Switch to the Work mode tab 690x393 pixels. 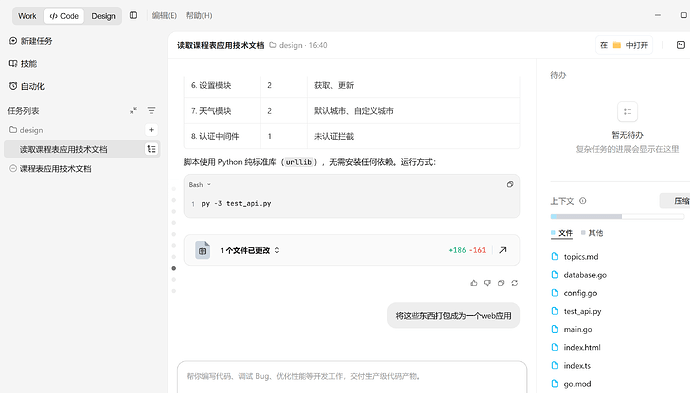click(x=27, y=16)
